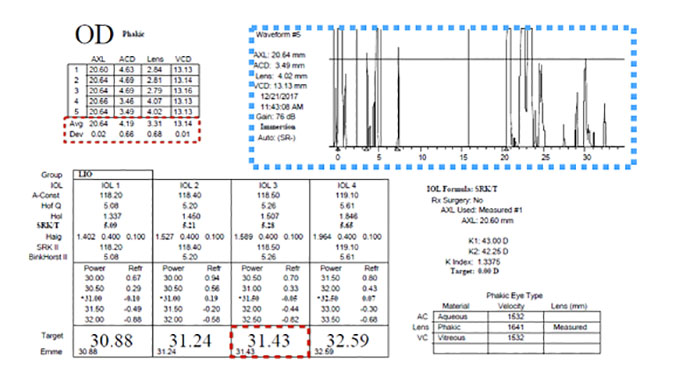Image resolution: width=700 pixels, height=380 pixels.
Task: Click the IOL Formula: SRK/T heading
Action: (x=462, y=189)
